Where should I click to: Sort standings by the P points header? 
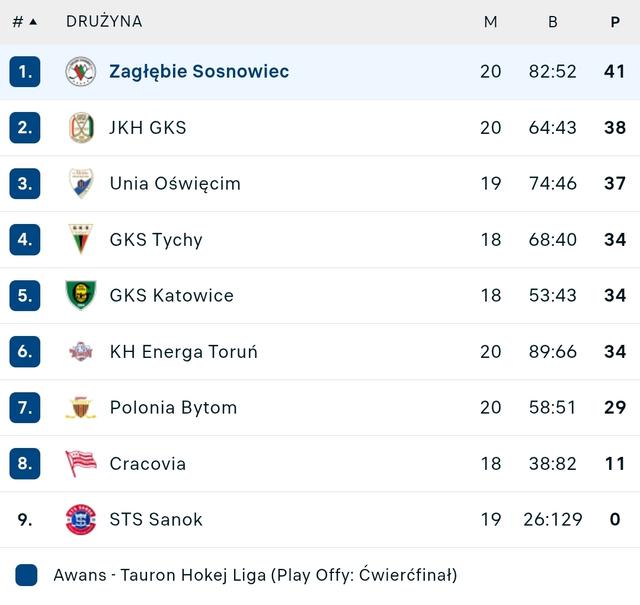click(615, 22)
